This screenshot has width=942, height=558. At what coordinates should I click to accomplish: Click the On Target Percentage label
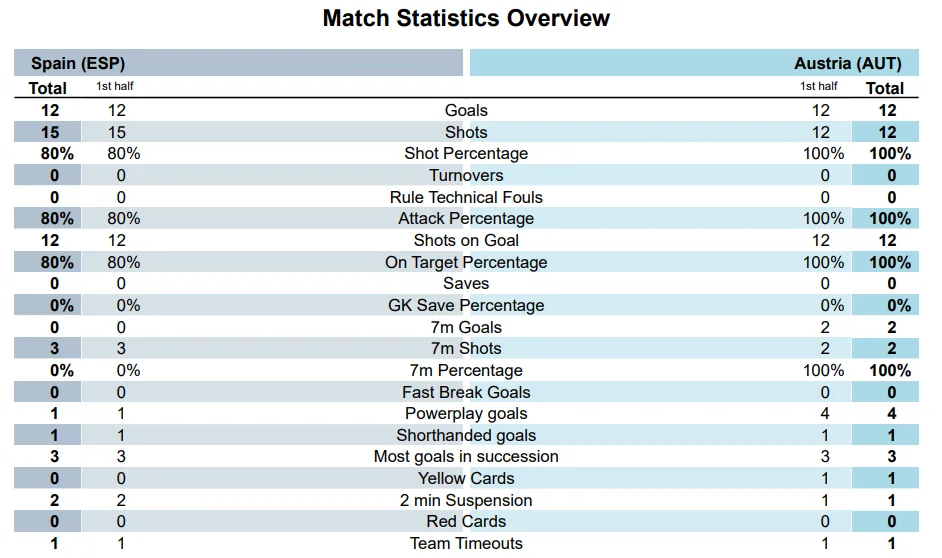(466, 262)
